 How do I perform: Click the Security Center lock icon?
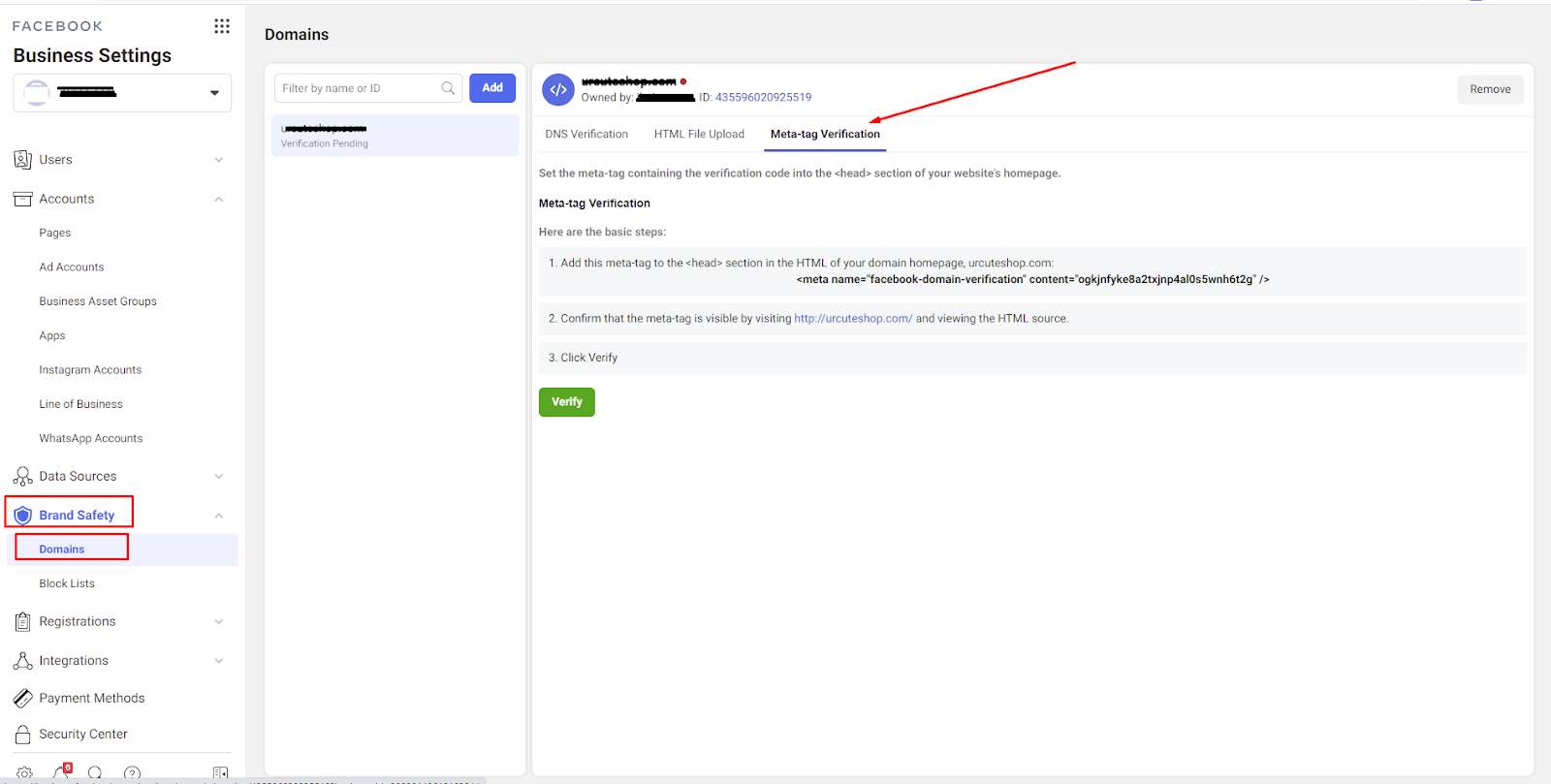(x=22, y=735)
